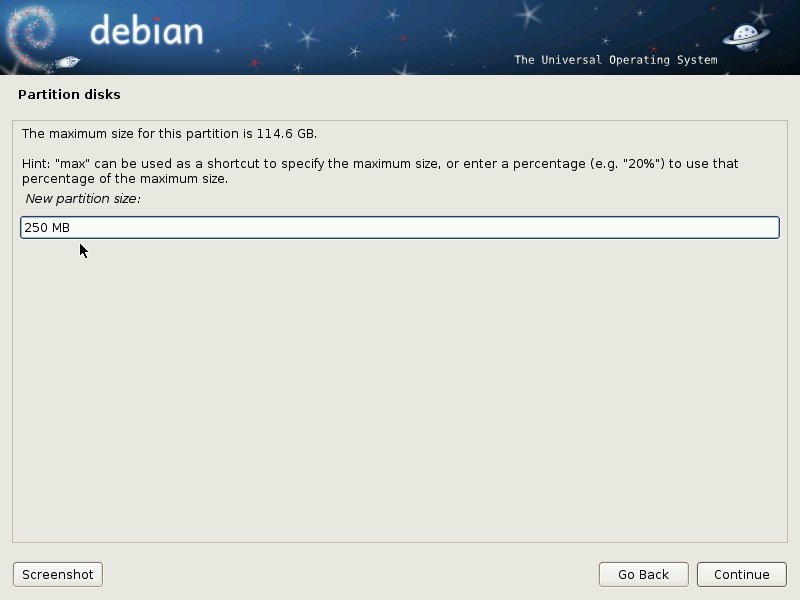Image resolution: width=800 pixels, height=600 pixels.
Task: Click the bottom bar near the buttons
Action: 400,574
